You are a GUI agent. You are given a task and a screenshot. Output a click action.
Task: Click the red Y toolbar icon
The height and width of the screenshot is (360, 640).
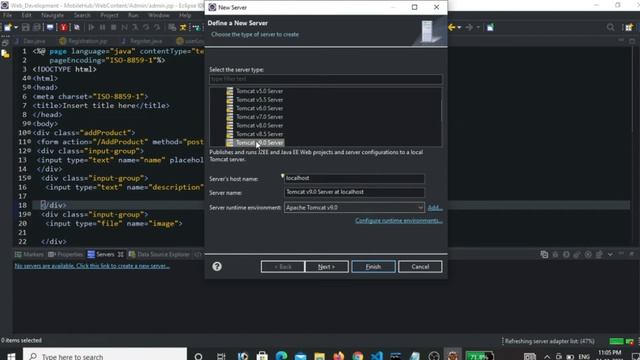[64, 27]
